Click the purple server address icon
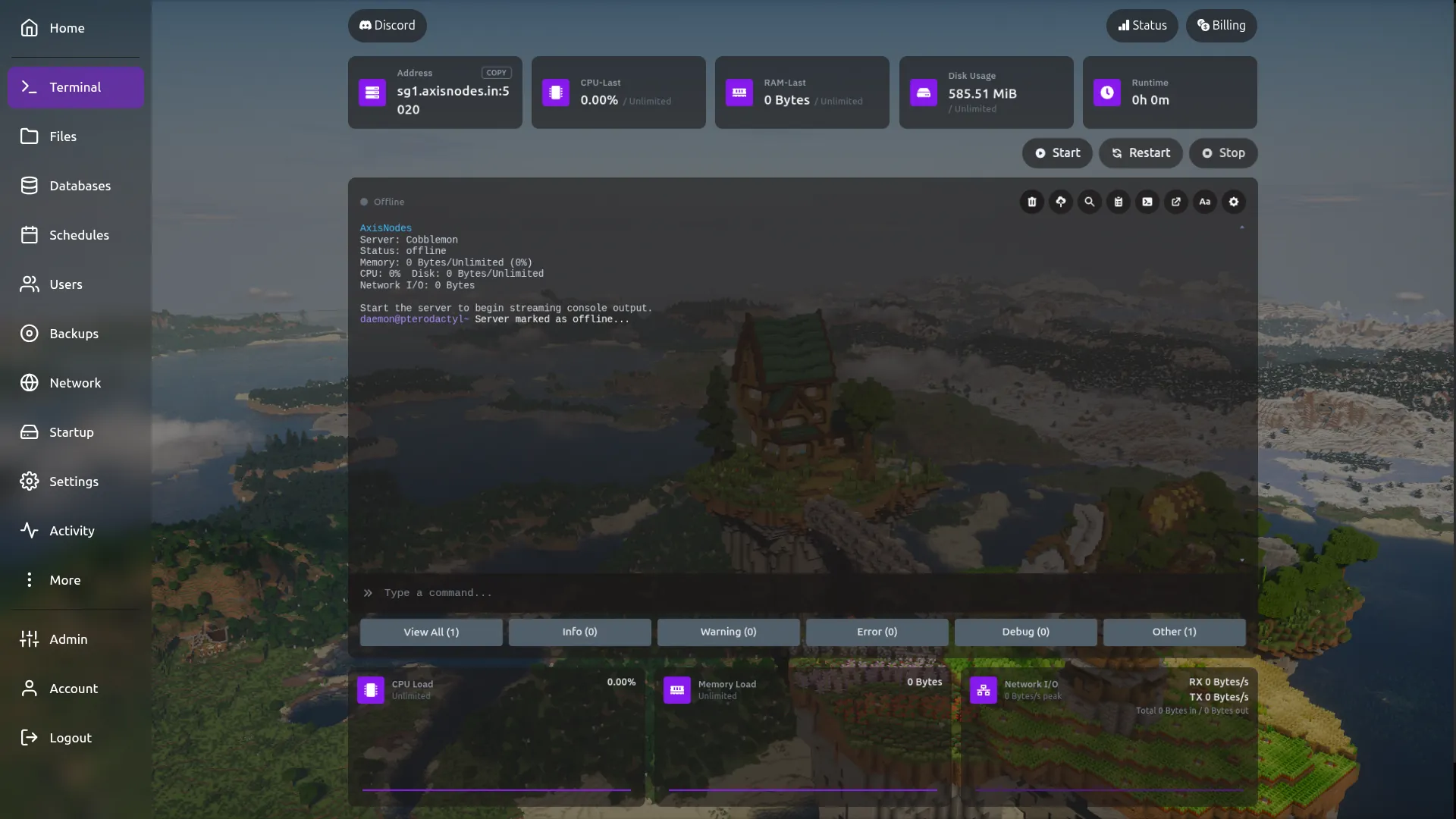This screenshot has height=819, width=1456. 372,93
